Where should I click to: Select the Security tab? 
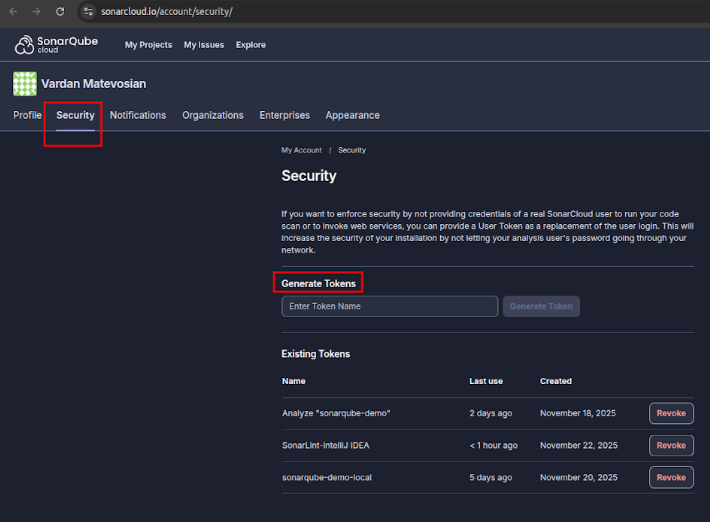pyautogui.click(x=75, y=115)
